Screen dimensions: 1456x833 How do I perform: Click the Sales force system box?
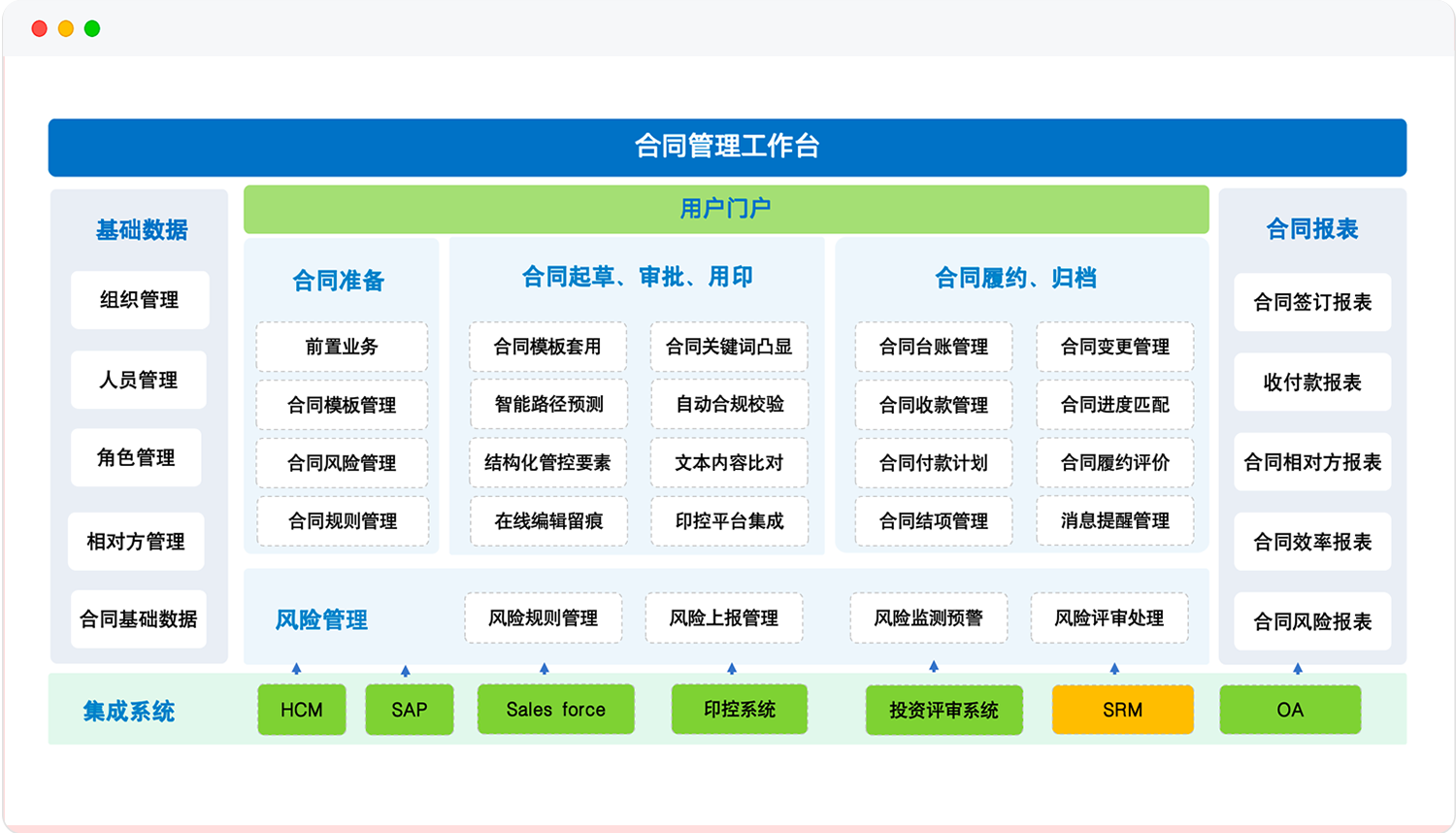556,710
